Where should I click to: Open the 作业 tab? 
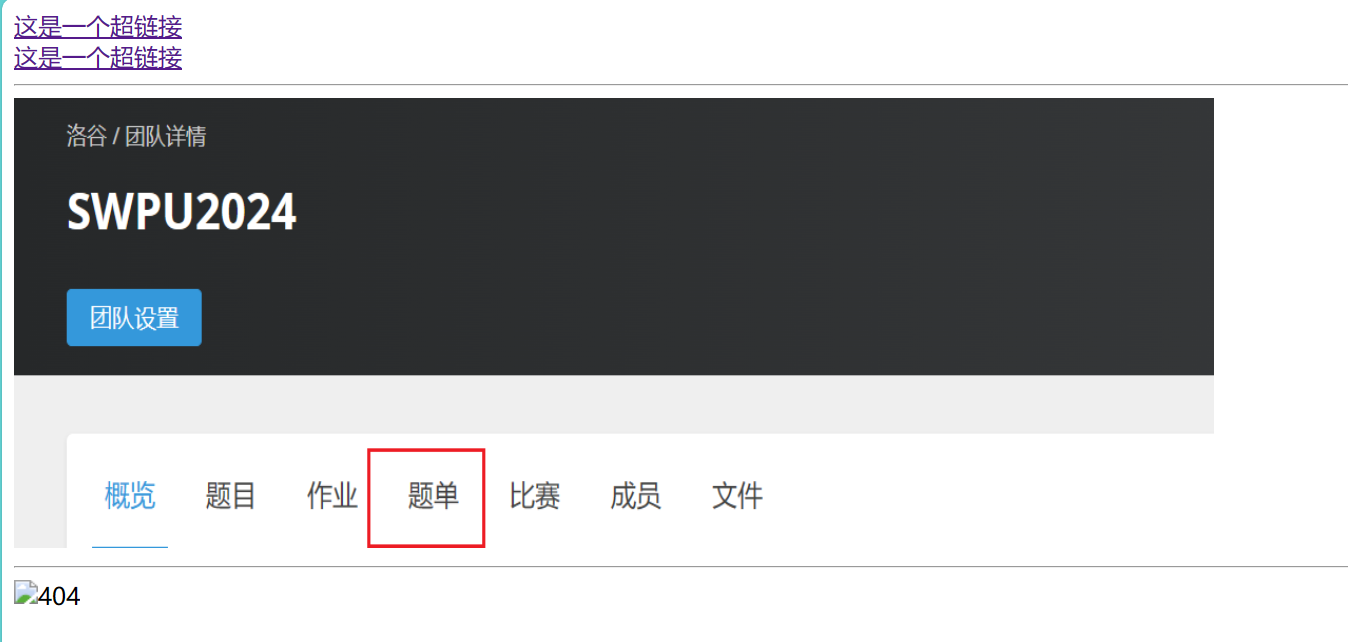[332, 496]
